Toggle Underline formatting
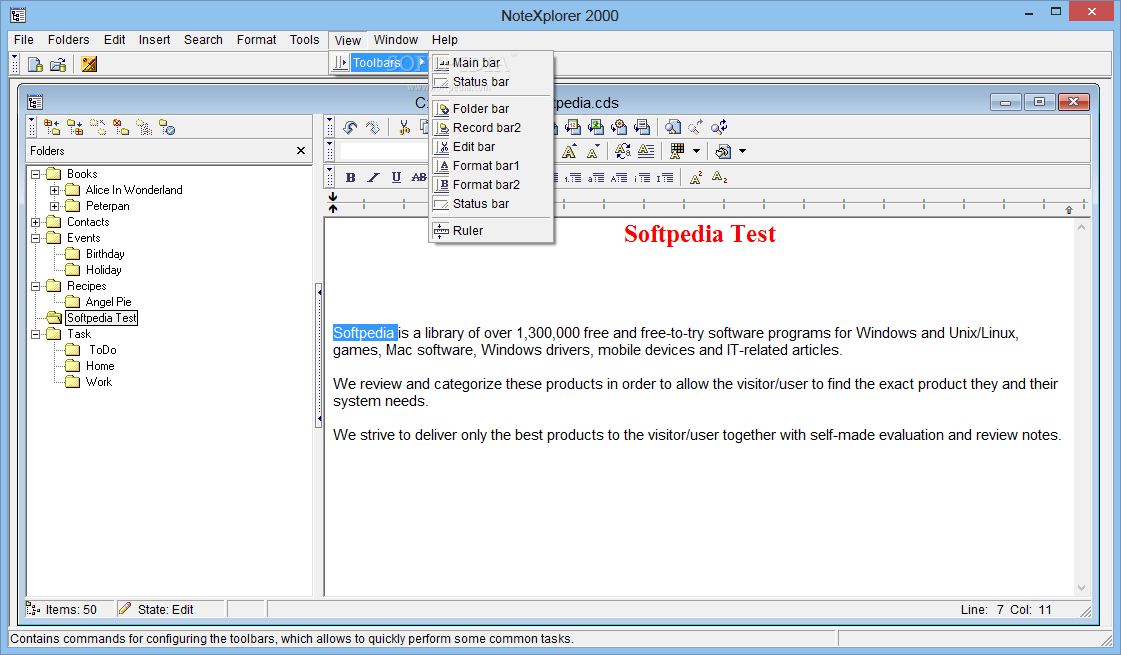 [x=396, y=177]
